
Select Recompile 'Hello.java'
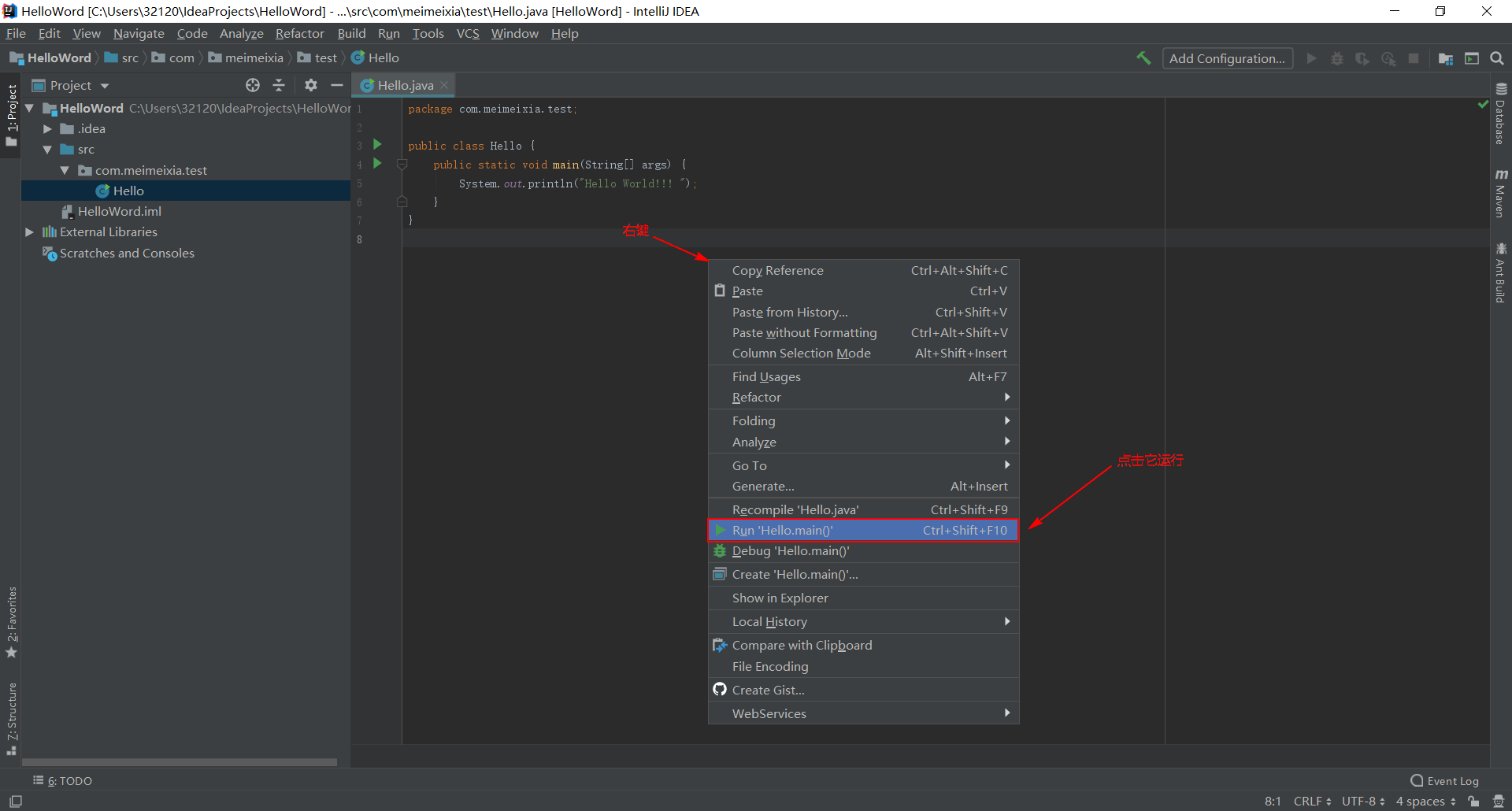click(x=864, y=510)
